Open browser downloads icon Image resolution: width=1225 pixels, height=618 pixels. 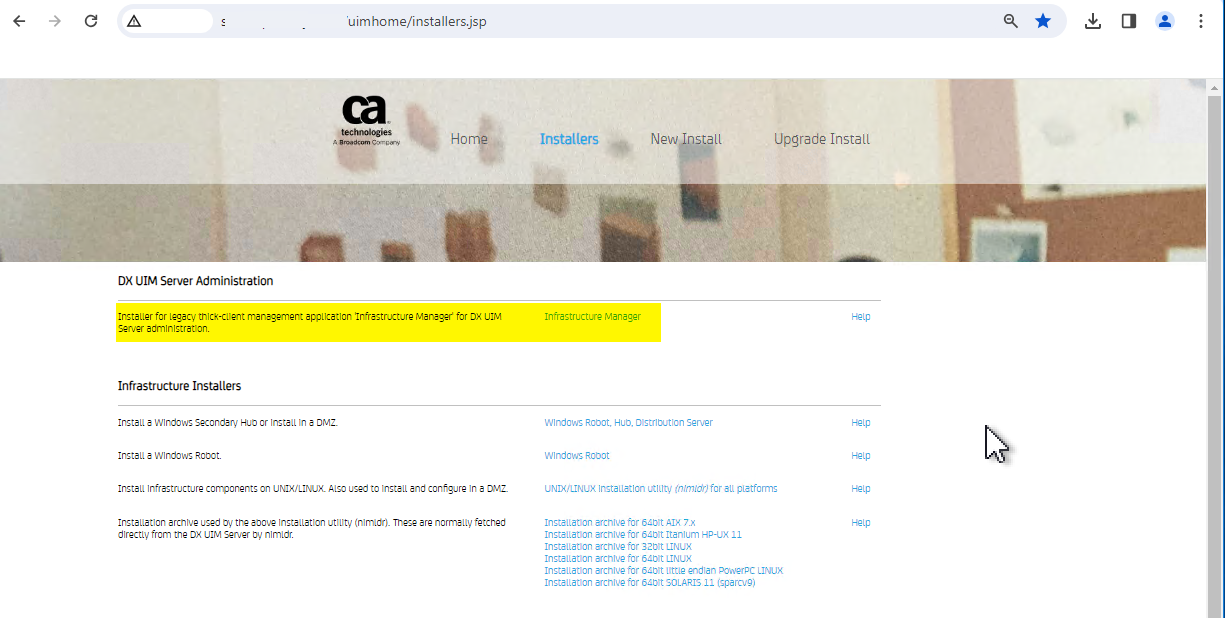[1093, 21]
